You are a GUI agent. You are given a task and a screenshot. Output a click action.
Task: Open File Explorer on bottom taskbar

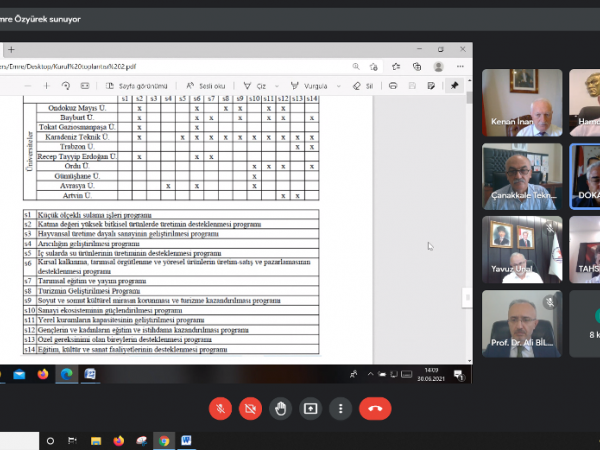(96, 441)
